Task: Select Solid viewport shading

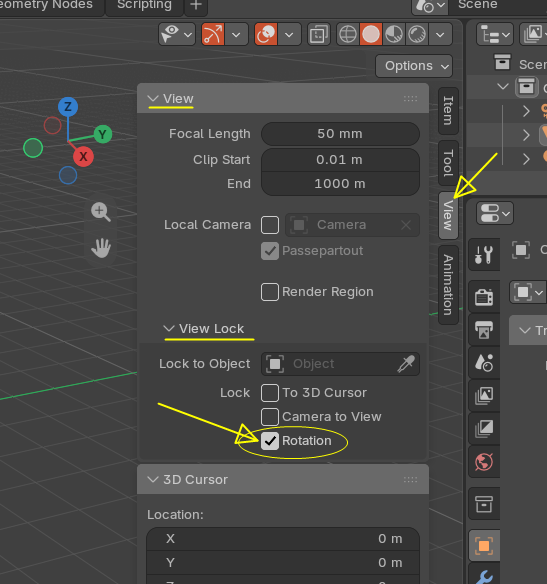Action: tap(371, 34)
